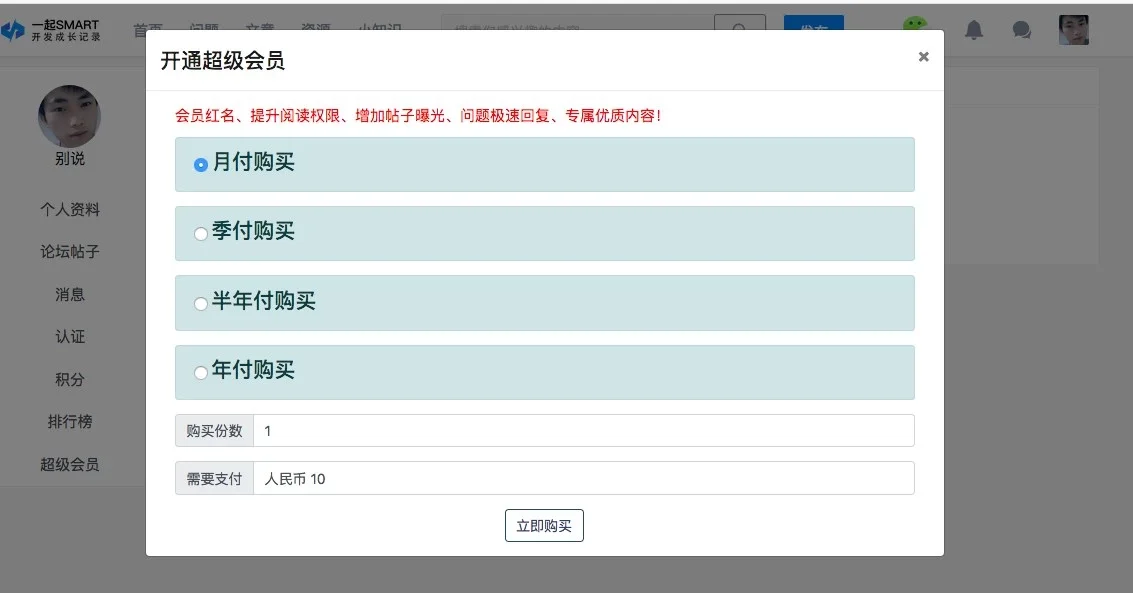The height and width of the screenshot is (593, 1133).
Task: Click the large profile photo in sidebar
Action: coord(69,116)
